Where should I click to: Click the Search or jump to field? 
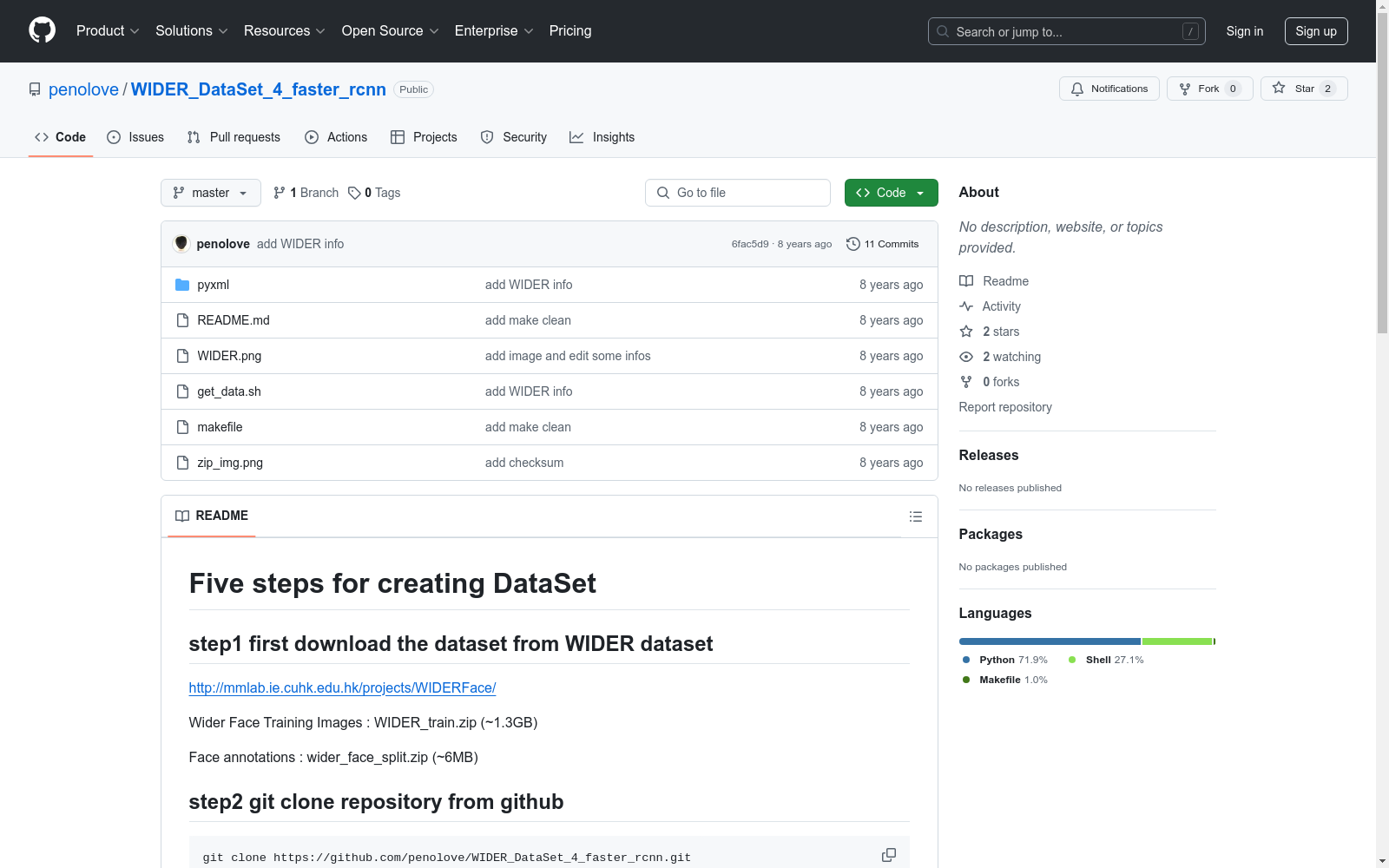pos(1067,31)
